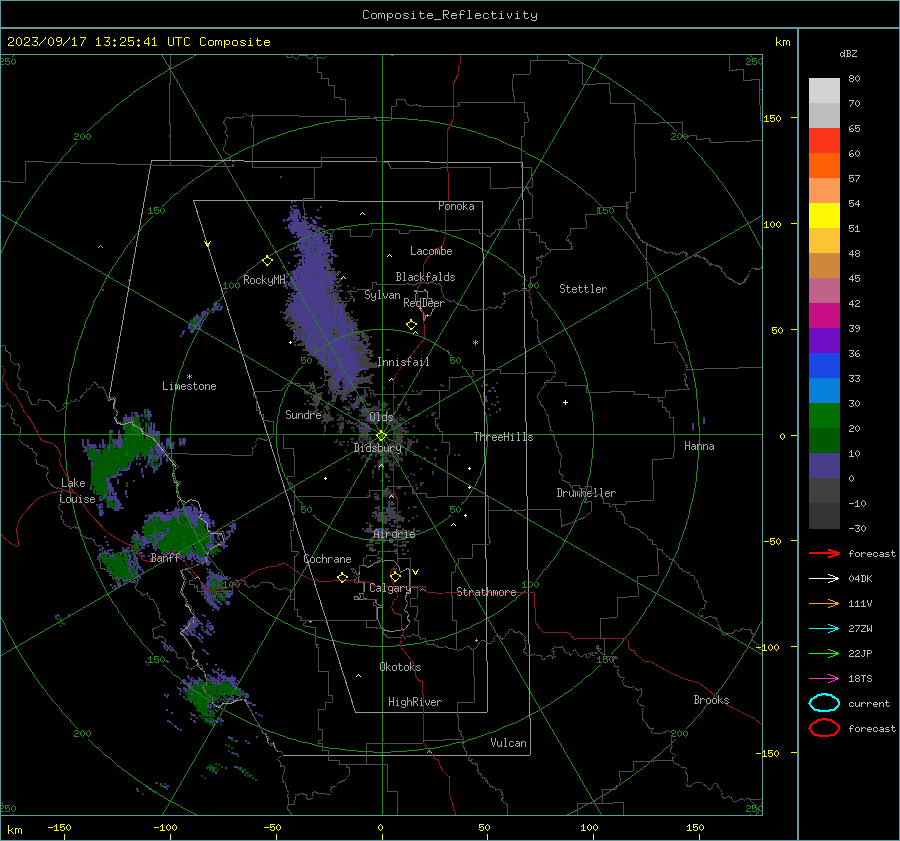
Task: Select the slate purple 10-0 dBZ swatch
Action: (824, 466)
